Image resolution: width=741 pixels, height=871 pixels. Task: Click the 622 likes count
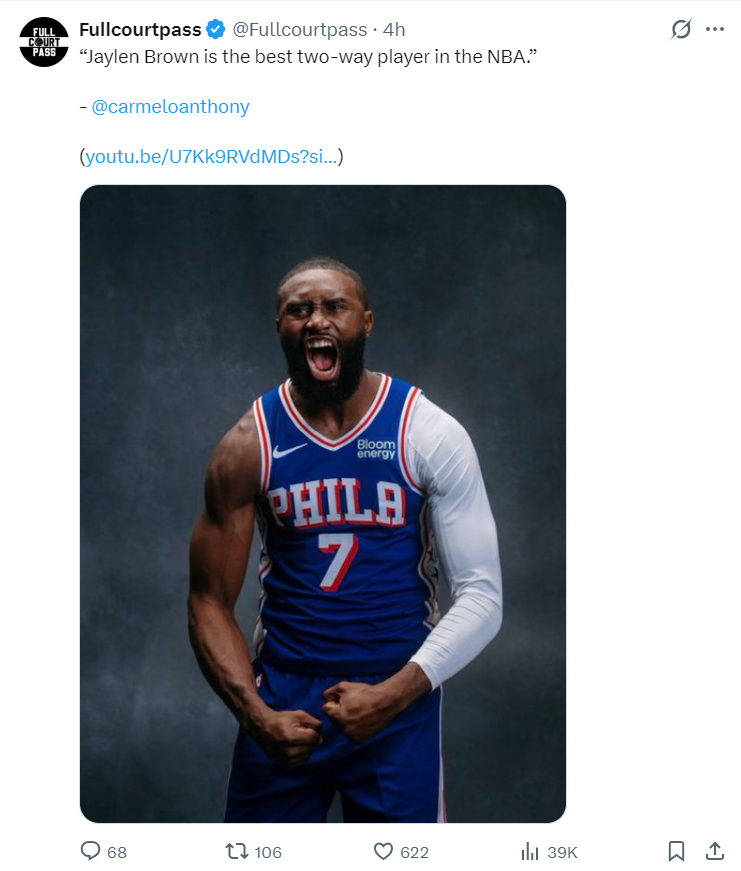click(x=414, y=852)
